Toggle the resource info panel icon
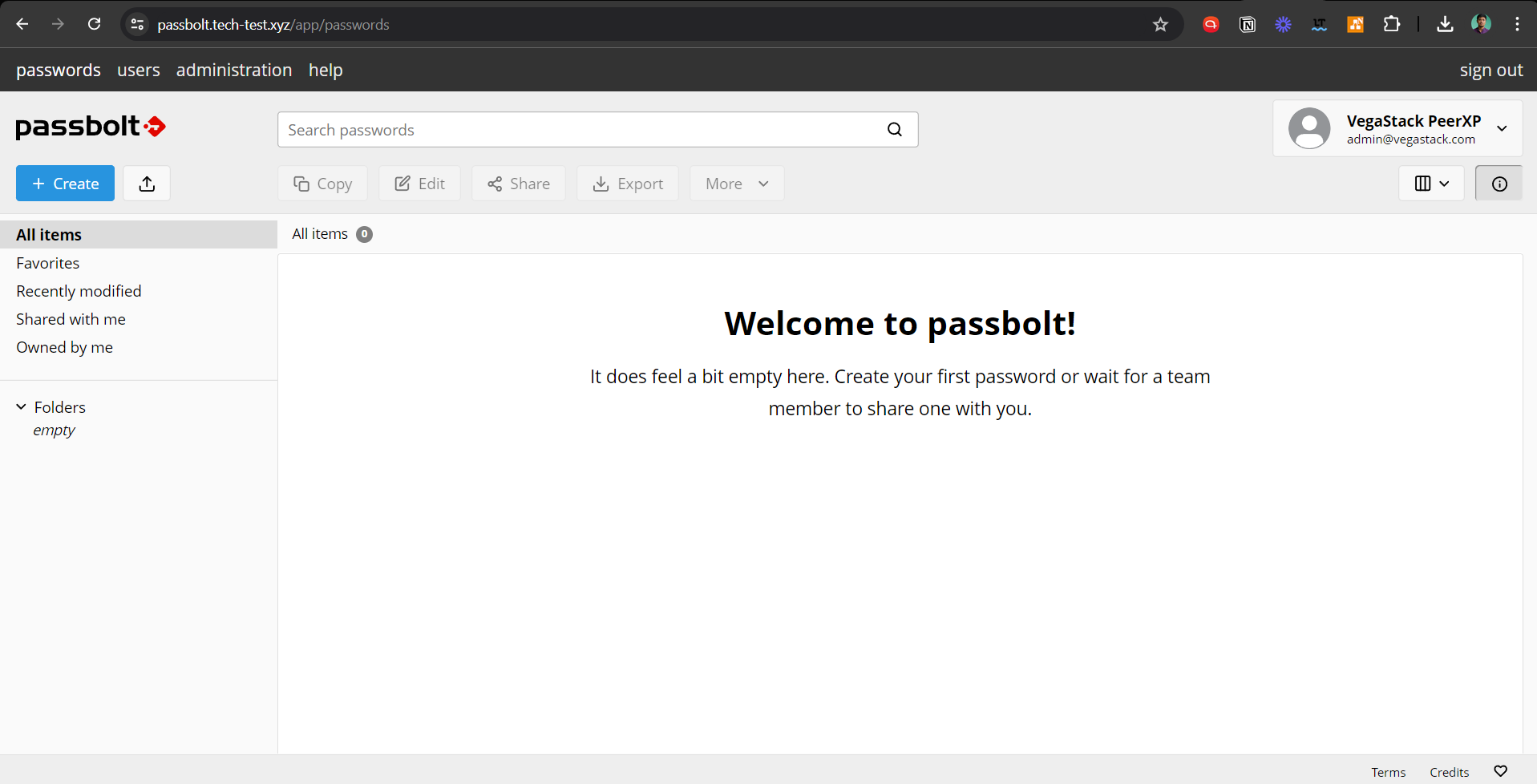This screenshot has height=784, width=1537. click(1499, 184)
